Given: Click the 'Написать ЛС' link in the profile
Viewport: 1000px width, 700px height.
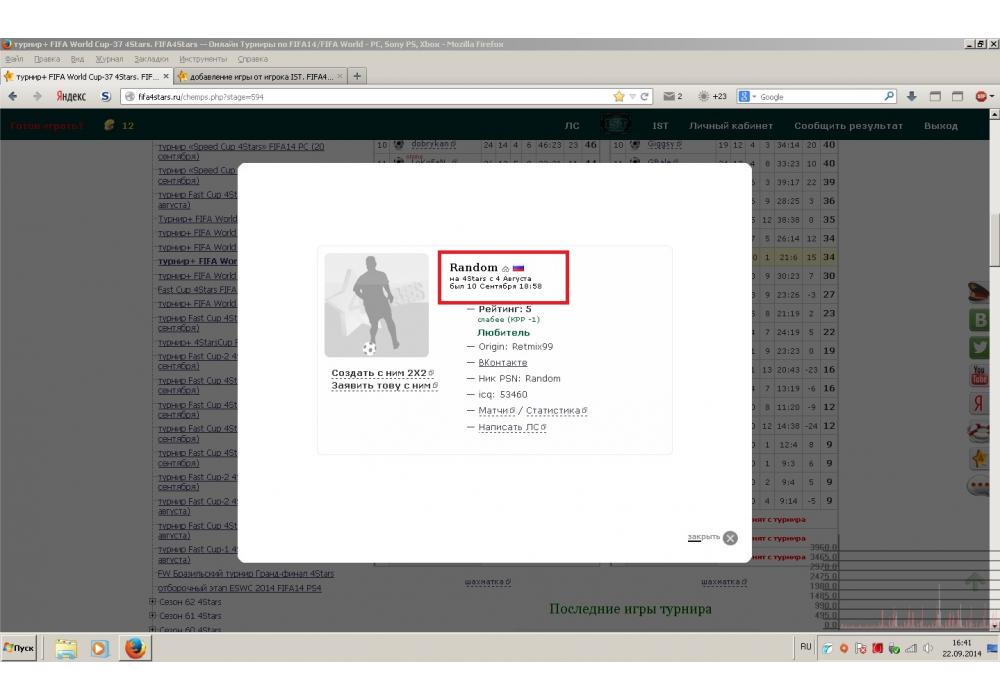Looking at the screenshot, I should (x=509, y=427).
